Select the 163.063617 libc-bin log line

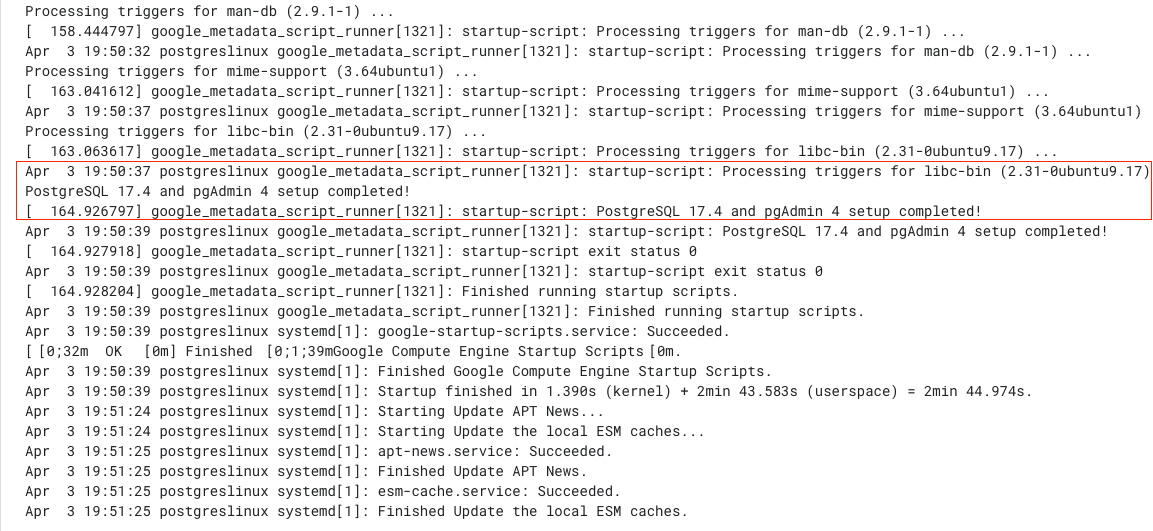point(541,152)
